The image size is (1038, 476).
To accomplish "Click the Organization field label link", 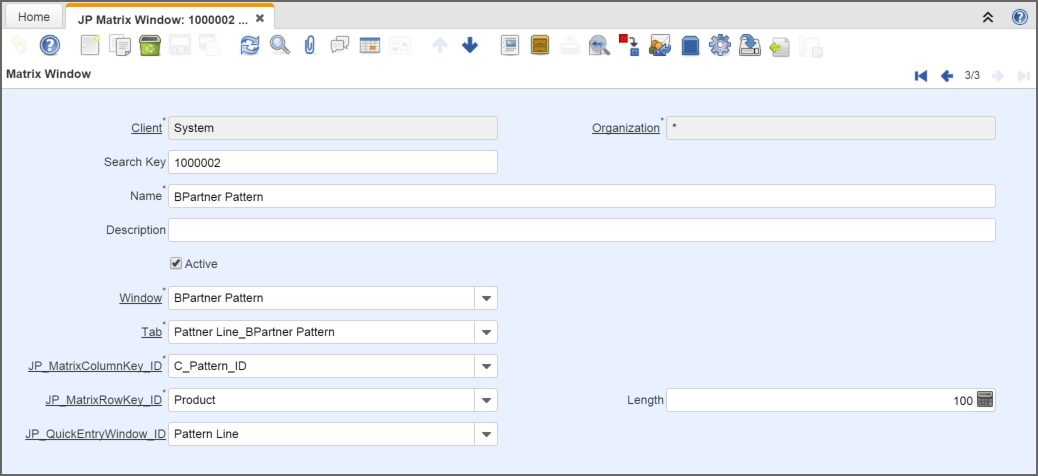I will coord(625,128).
